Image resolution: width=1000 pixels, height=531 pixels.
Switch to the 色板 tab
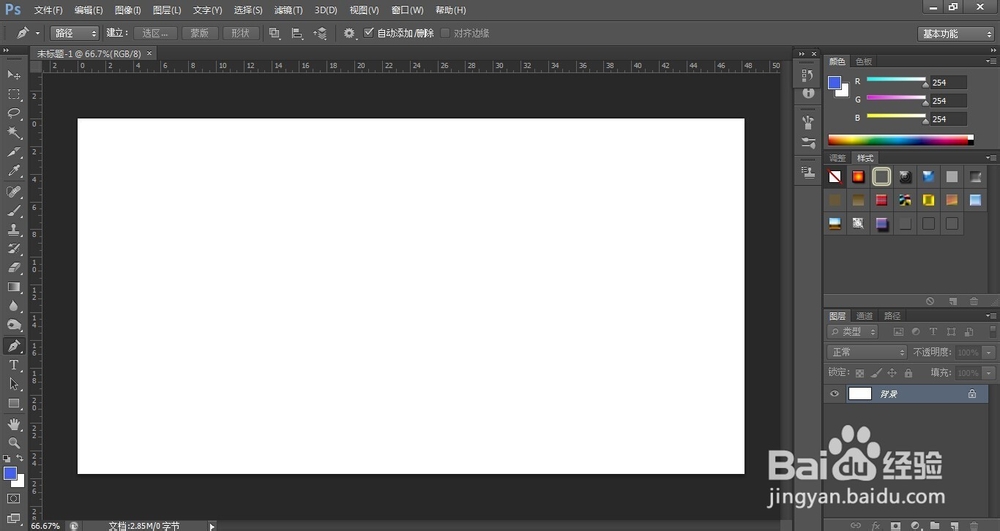[864, 61]
